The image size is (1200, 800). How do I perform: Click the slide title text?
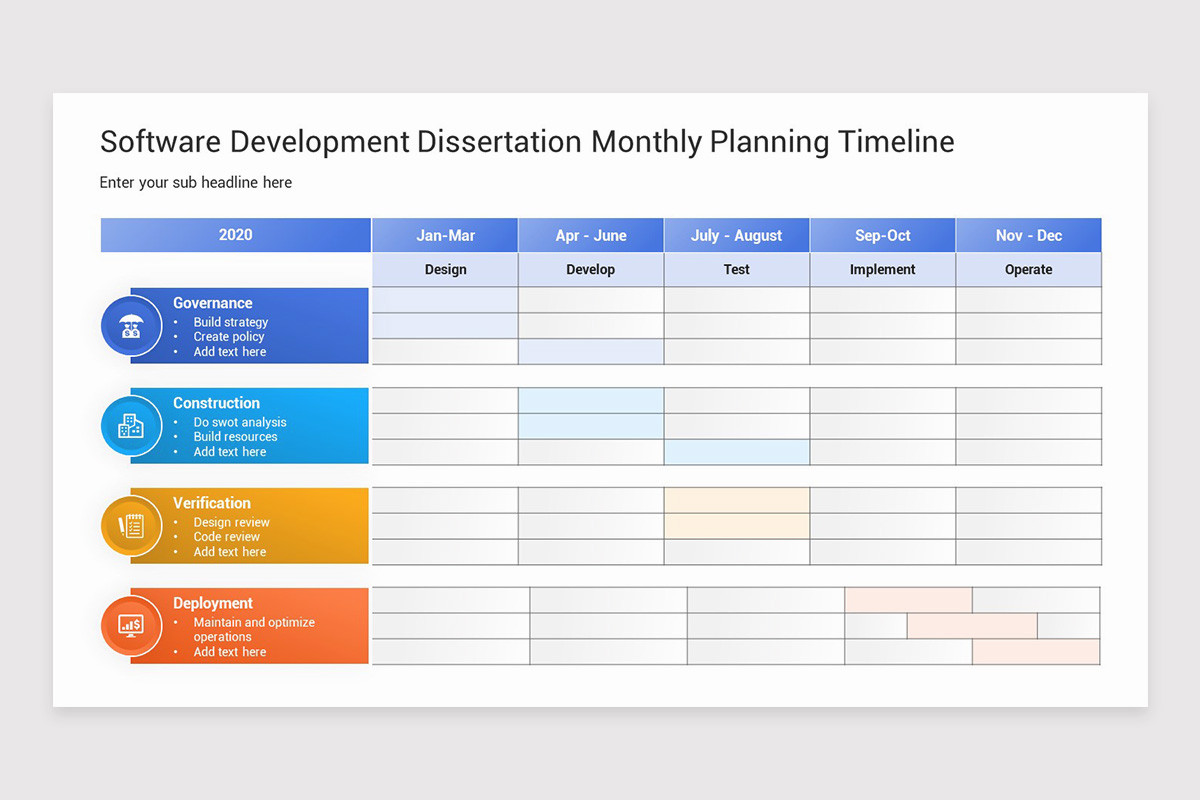click(527, 142)
